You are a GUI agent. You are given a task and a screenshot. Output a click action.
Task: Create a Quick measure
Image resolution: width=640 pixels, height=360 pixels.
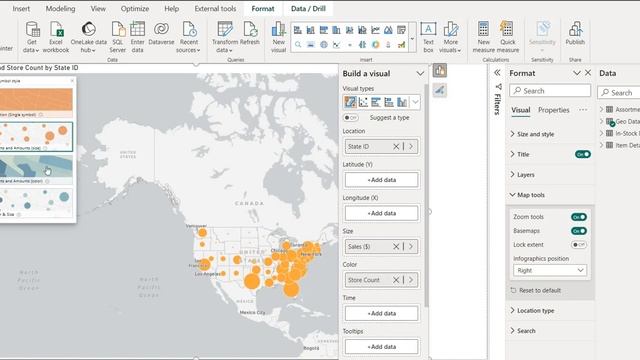pyautogui.click(x=508, y=37)
